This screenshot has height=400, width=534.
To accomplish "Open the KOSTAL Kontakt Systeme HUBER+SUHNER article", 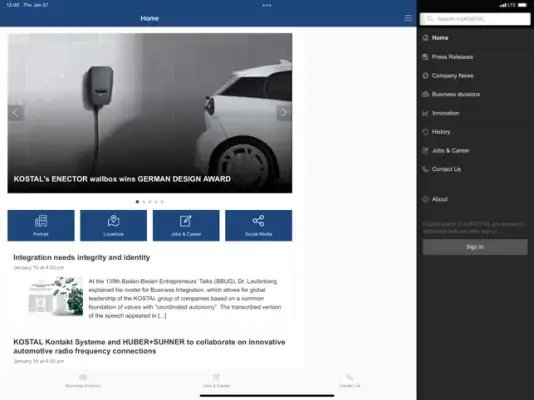I will tap(149, 346).
